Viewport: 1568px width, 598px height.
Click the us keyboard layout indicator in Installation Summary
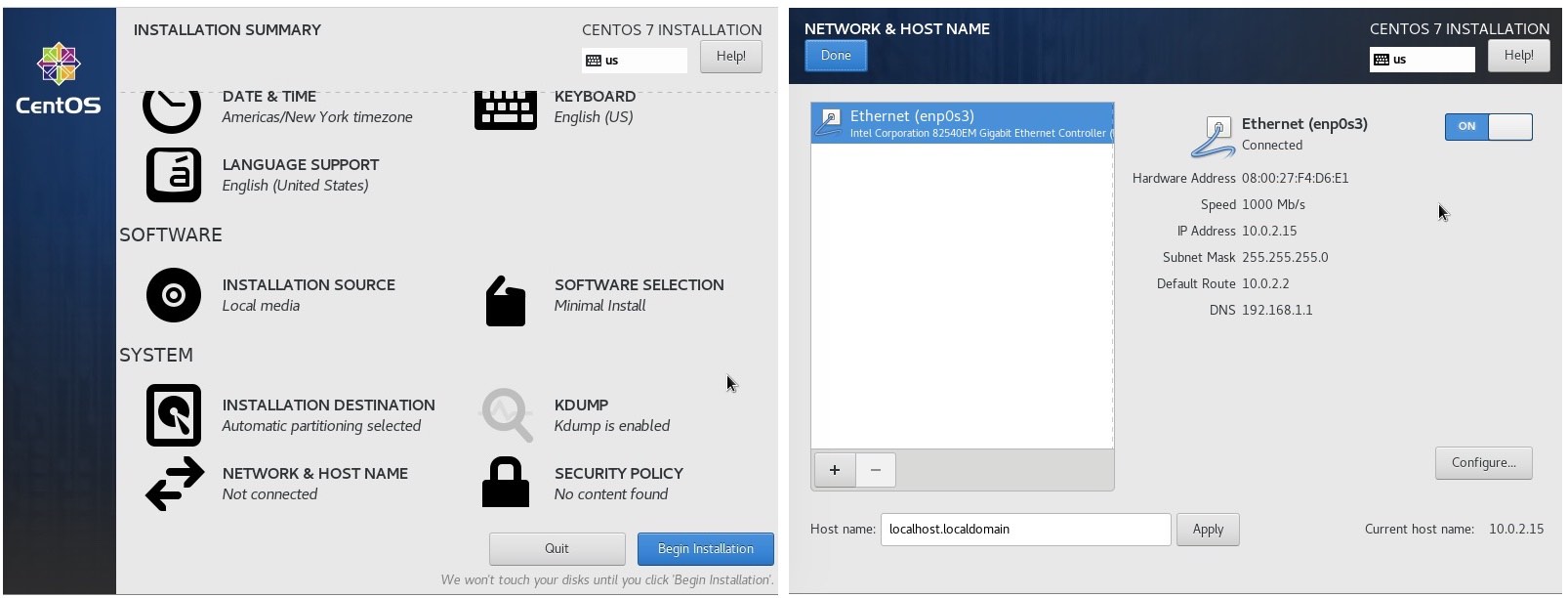[x=635, y=61]
